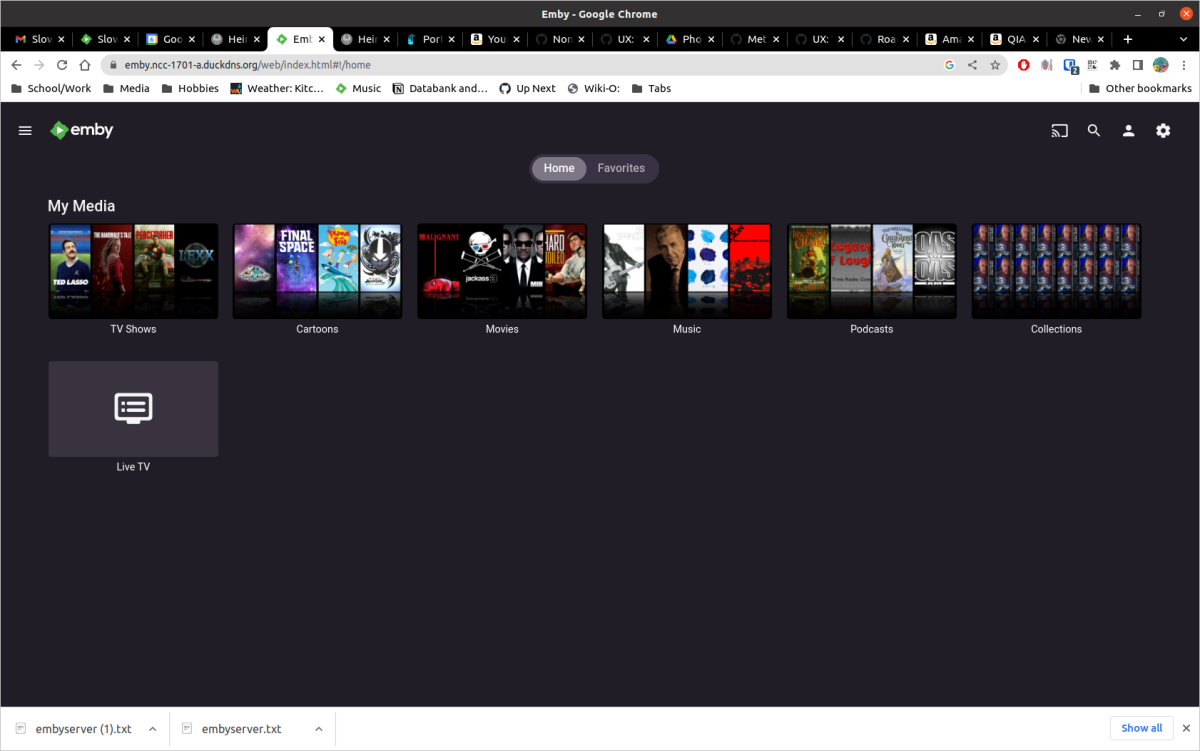The height and width of the screenshot is (751, 1200).
Task: Click the address bar URL
Action: (247, 65)
